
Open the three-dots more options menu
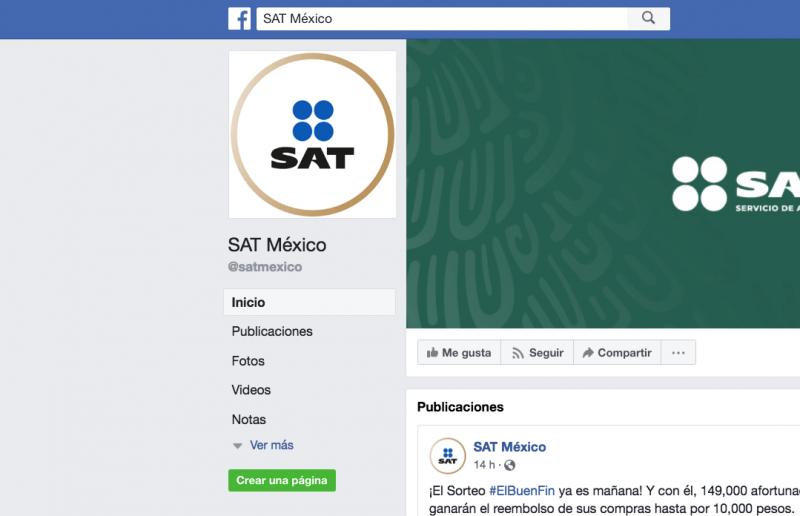(678, 353)
